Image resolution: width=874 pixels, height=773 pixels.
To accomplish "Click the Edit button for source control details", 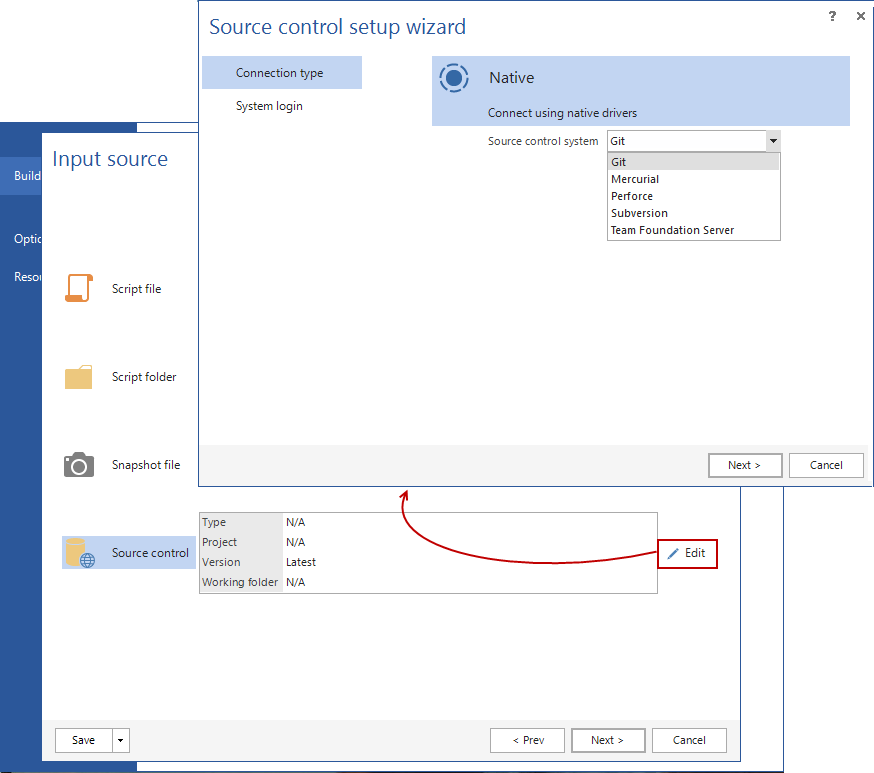I will click(687, 553).
